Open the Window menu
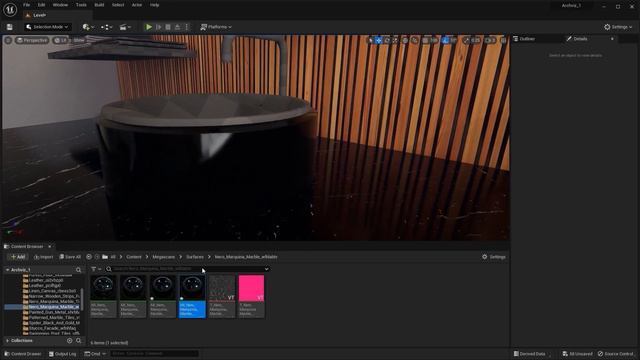Image resolution: width=640 pixels, height=360 pixels. tap(60, 5)
